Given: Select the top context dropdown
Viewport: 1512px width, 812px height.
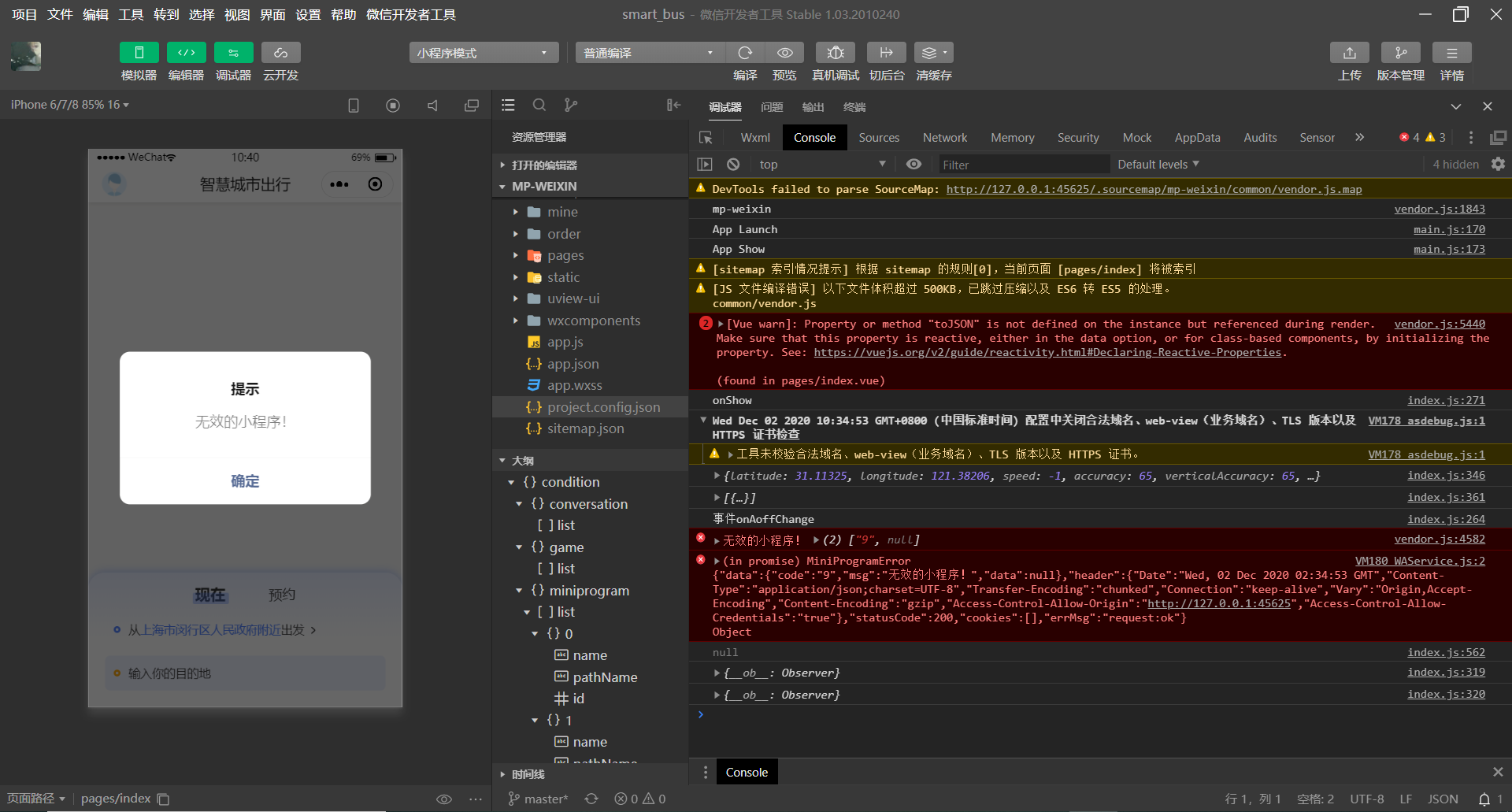Looking at the screenshot, I should (x=822, y=164).
